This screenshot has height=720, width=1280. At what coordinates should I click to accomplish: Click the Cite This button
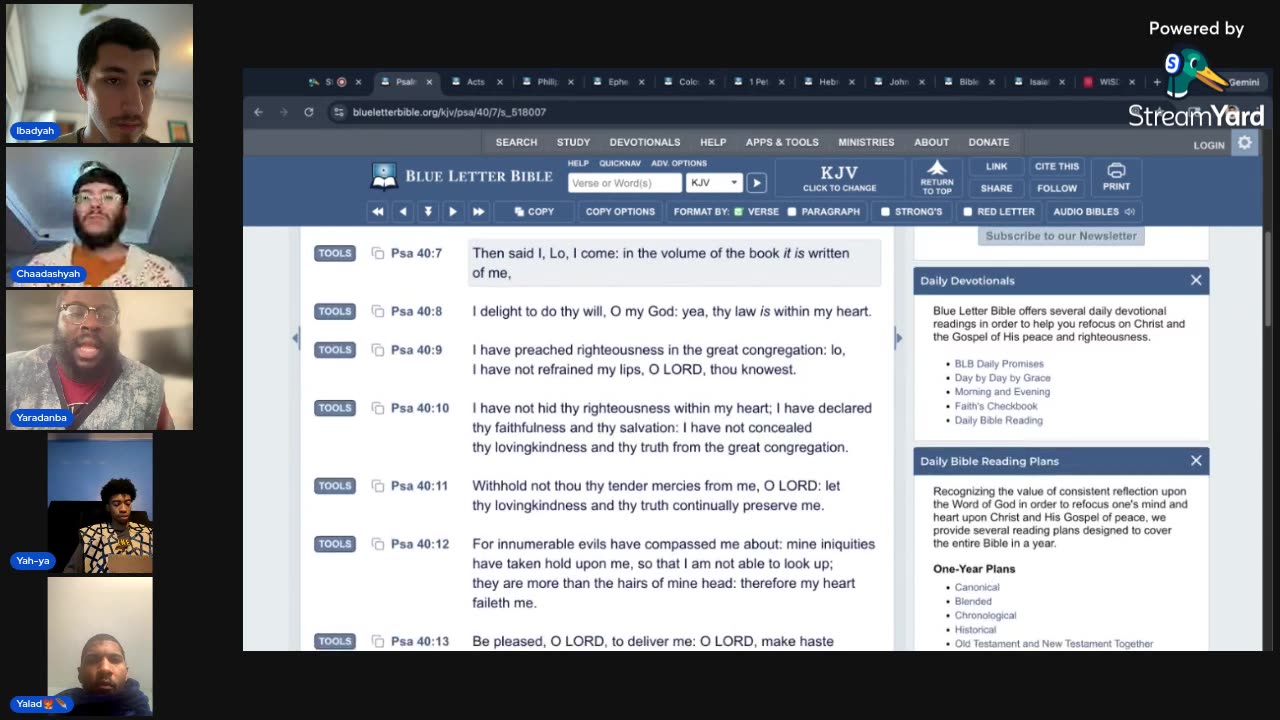pos(1057,167)
